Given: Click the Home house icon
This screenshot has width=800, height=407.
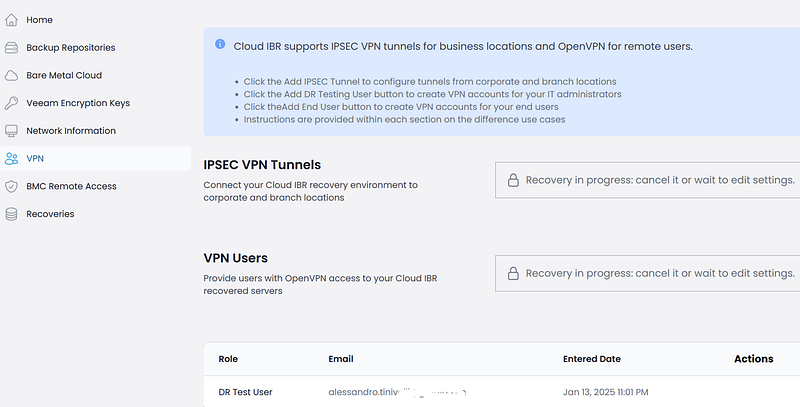Looking at the screenshot, I should pos(12,20).
